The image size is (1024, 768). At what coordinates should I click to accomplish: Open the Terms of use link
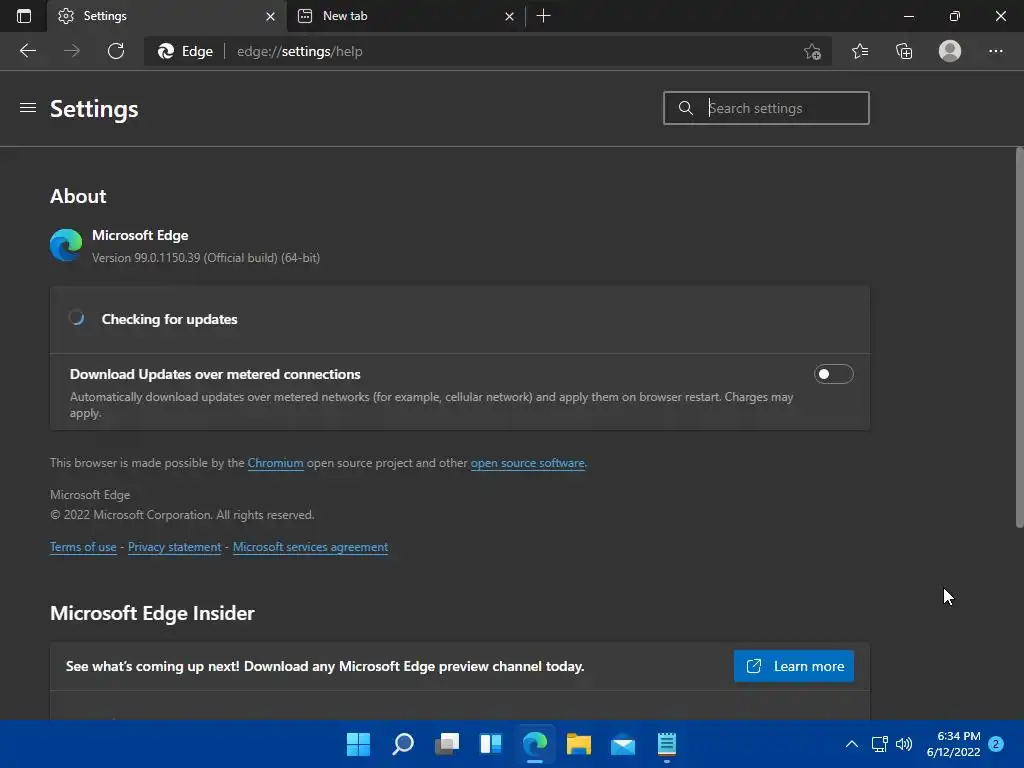(83, 547)
